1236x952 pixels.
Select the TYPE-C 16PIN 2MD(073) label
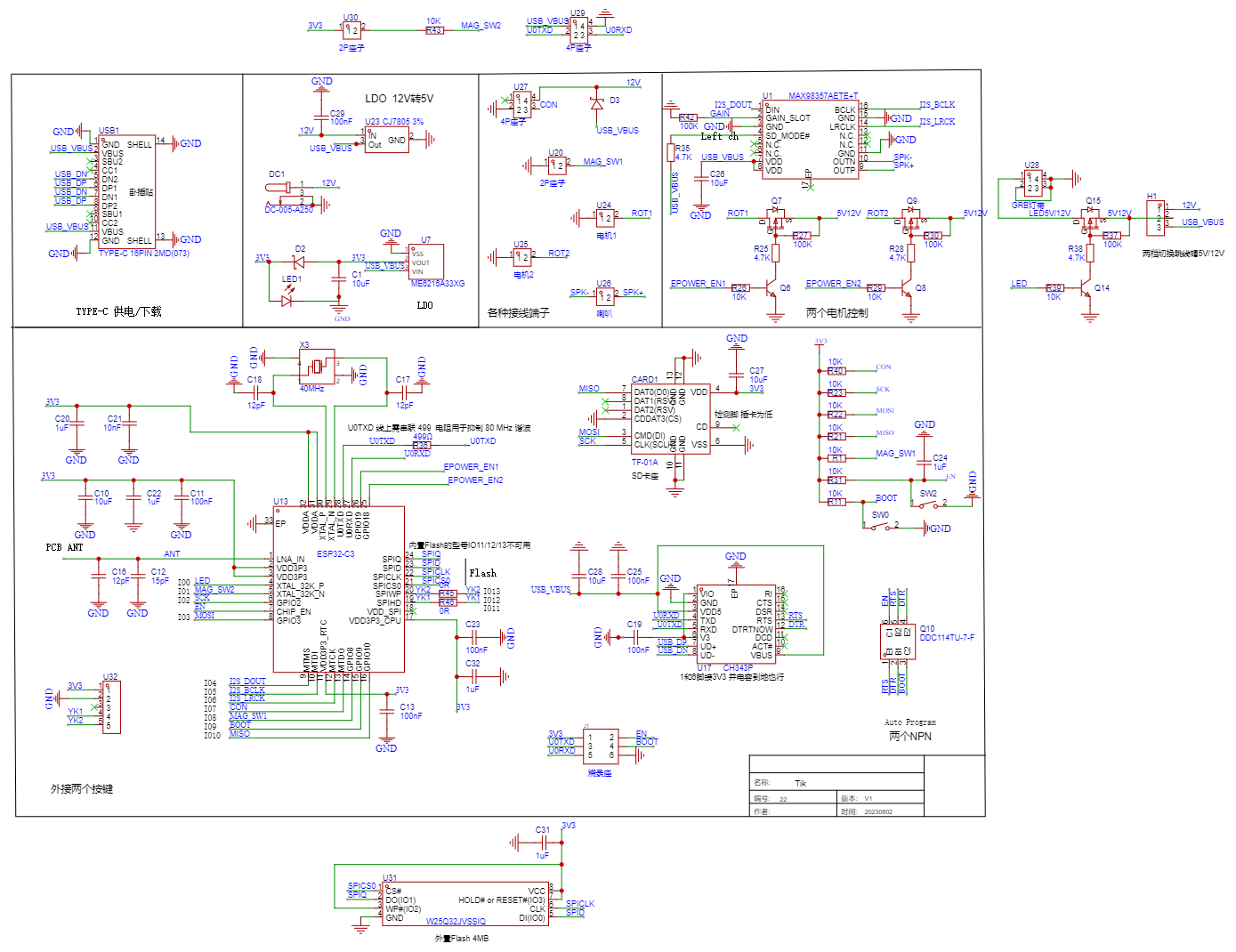pyautogui.click(x=143, y=254)
